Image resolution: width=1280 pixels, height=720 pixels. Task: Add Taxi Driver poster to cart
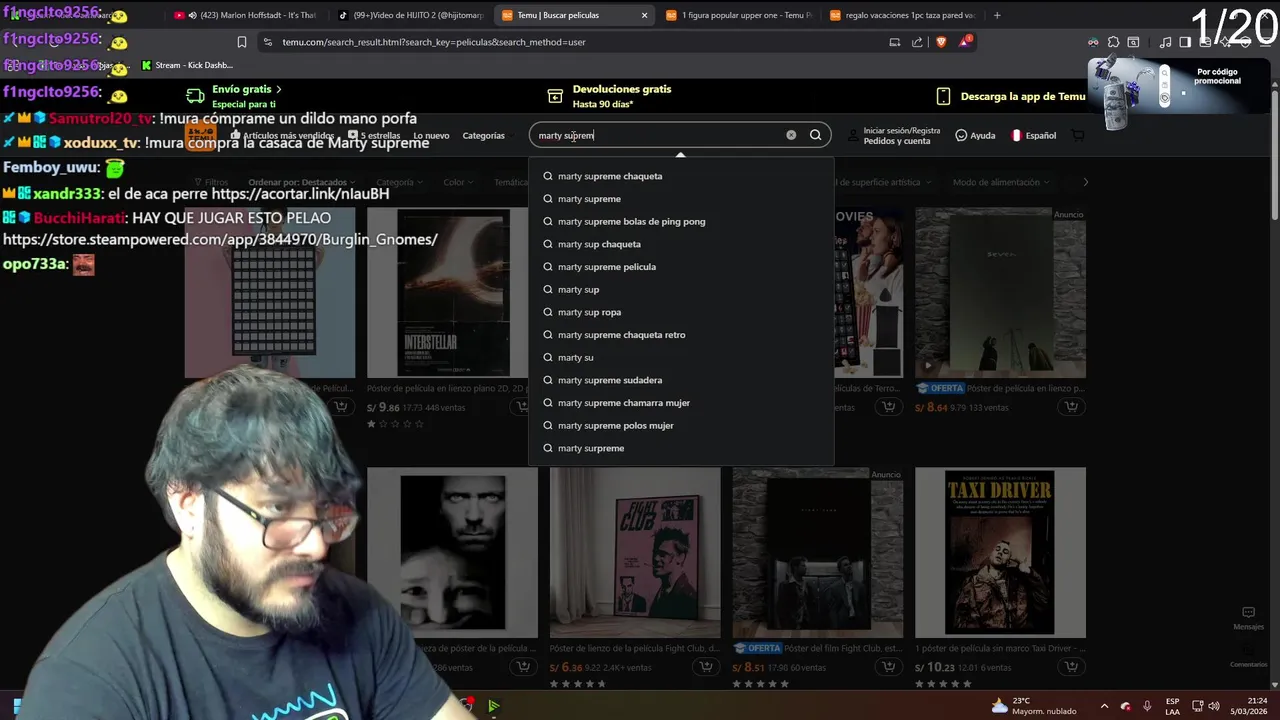(1071, 667)
